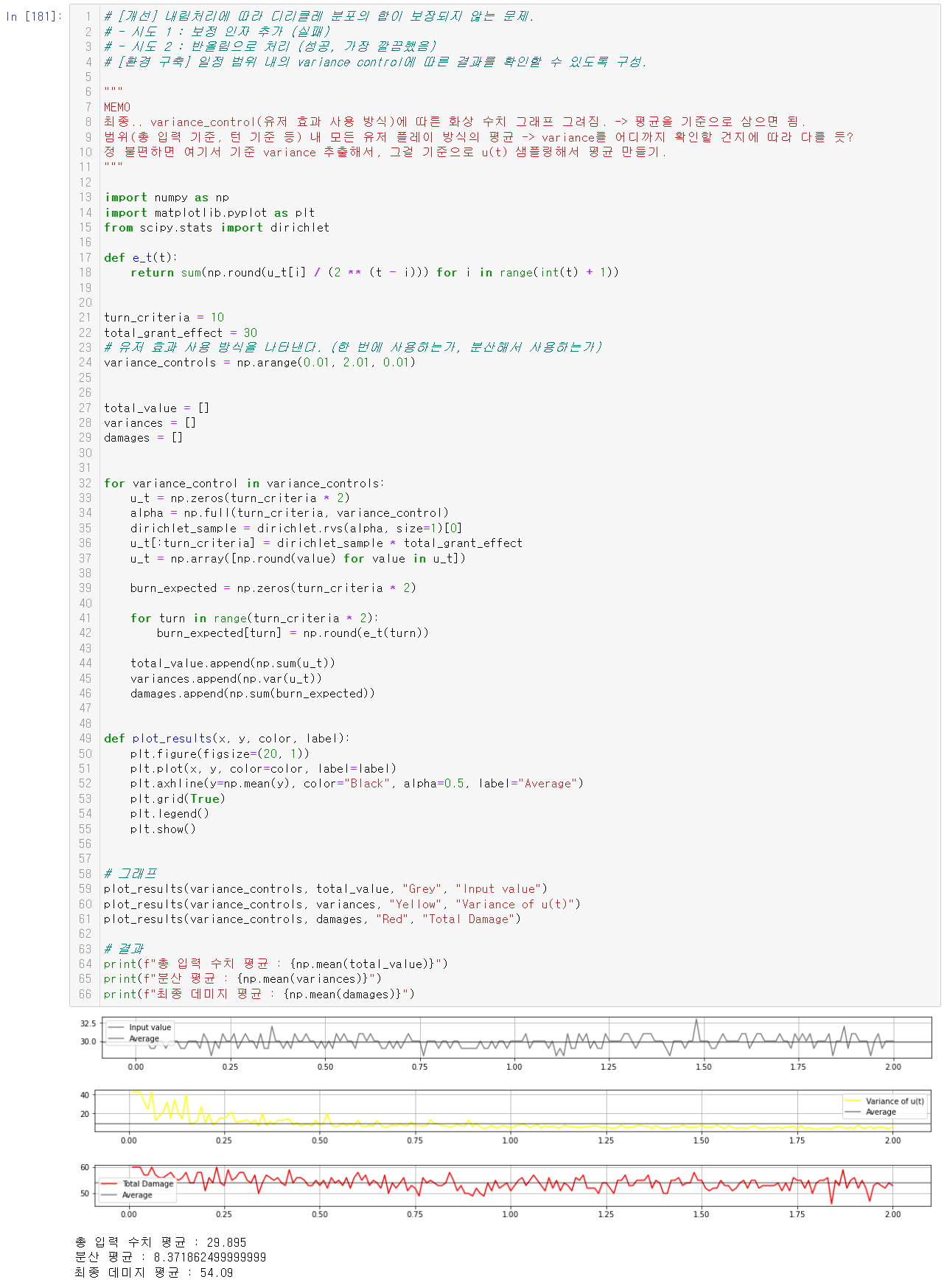The image size is (947, 1288).
Task: Select the In [181] cell prompt
Action: pyautogui.click(x=34, y=16)
